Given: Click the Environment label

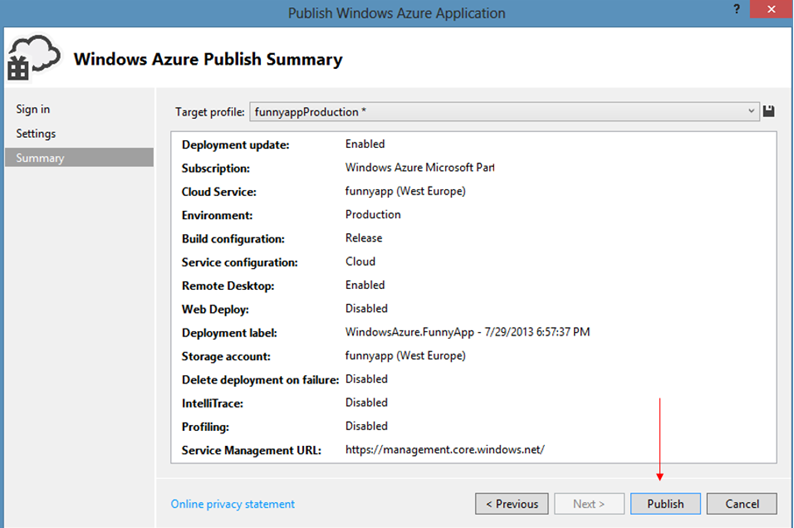Looking at the screenshot, I should pyautogui.click(x=217, y=215).
